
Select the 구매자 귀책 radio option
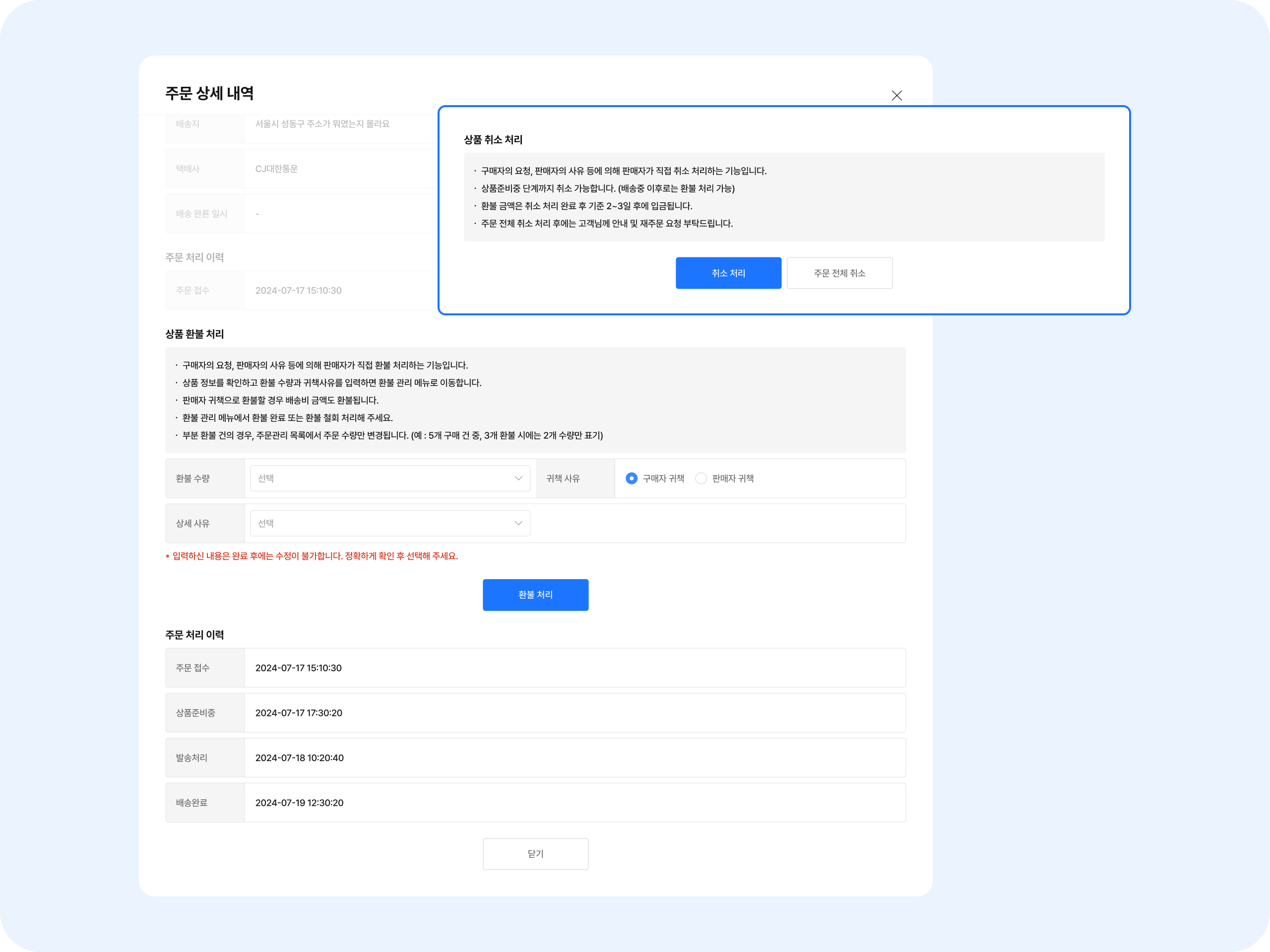[x=632, y=478]
